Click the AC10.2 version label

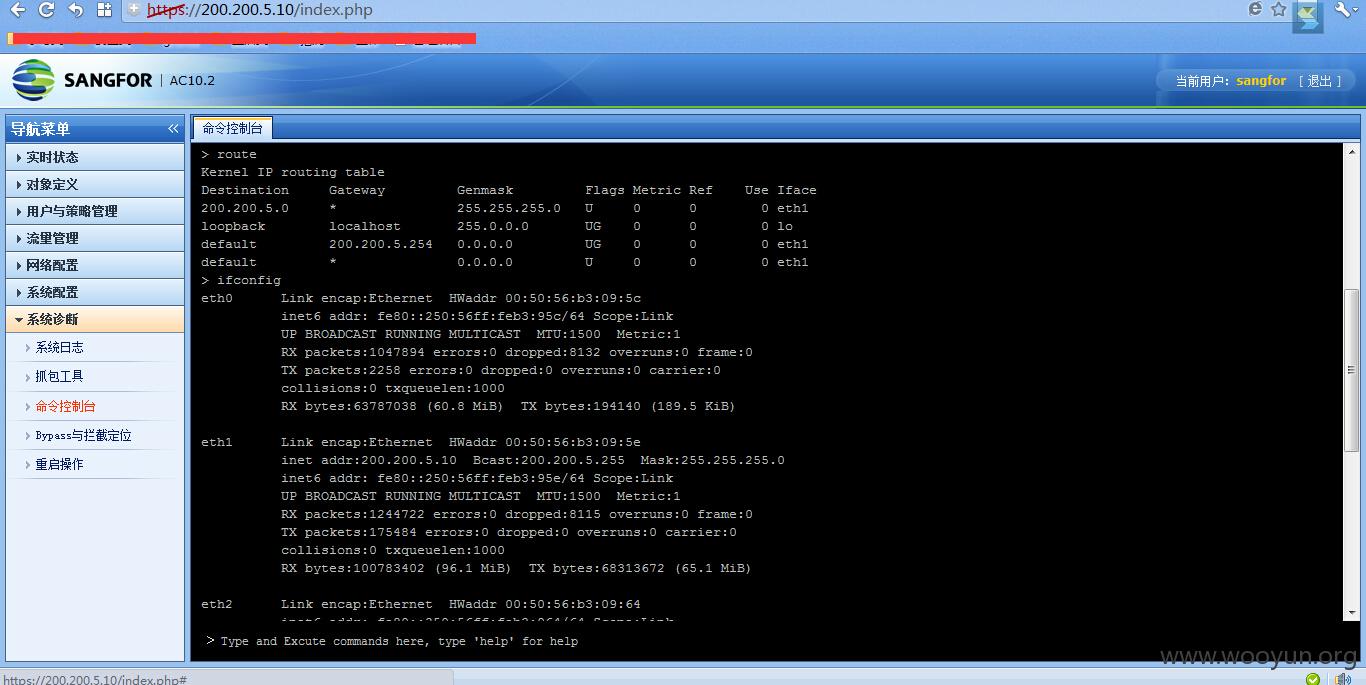tap(192, 81)
